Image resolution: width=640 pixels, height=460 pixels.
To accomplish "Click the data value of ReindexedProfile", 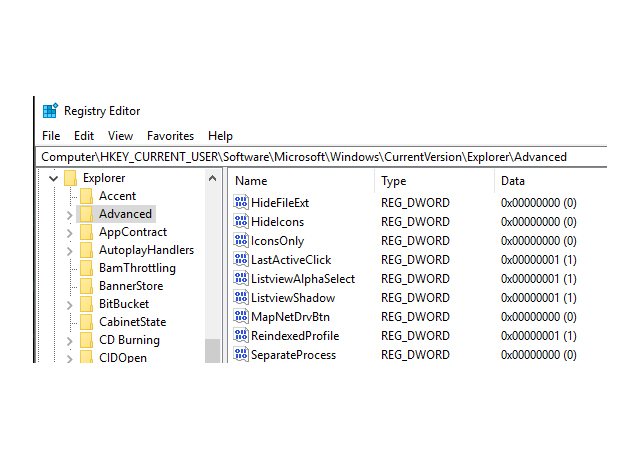I will [x=539, y=336].
